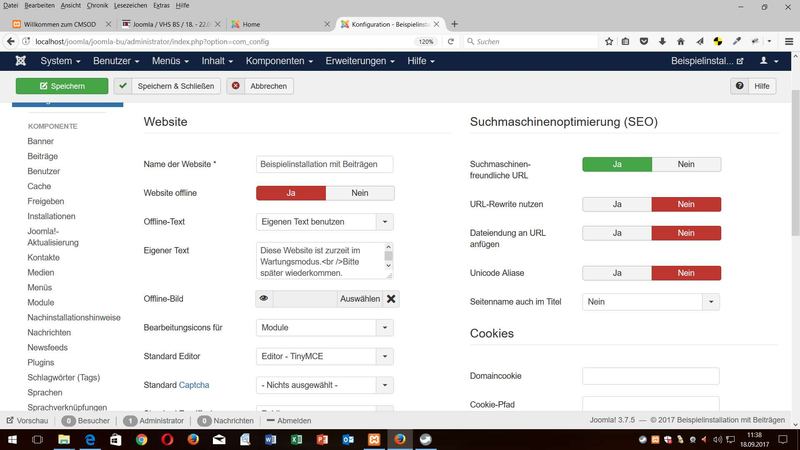This screenshot has height=450, width=800.
Task: Click the Abbrechen button
Action: (260, 86)
